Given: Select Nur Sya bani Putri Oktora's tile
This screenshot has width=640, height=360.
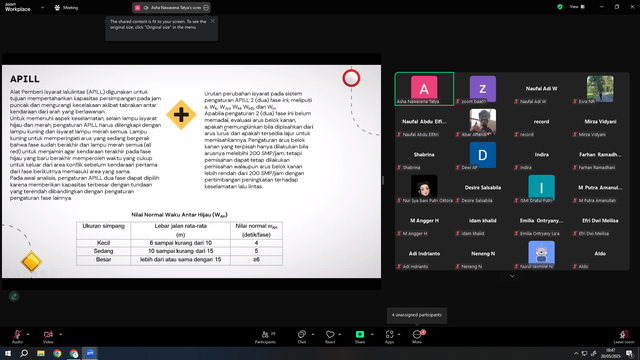Looking at the screenshot, I should click(x=424, y=188).
